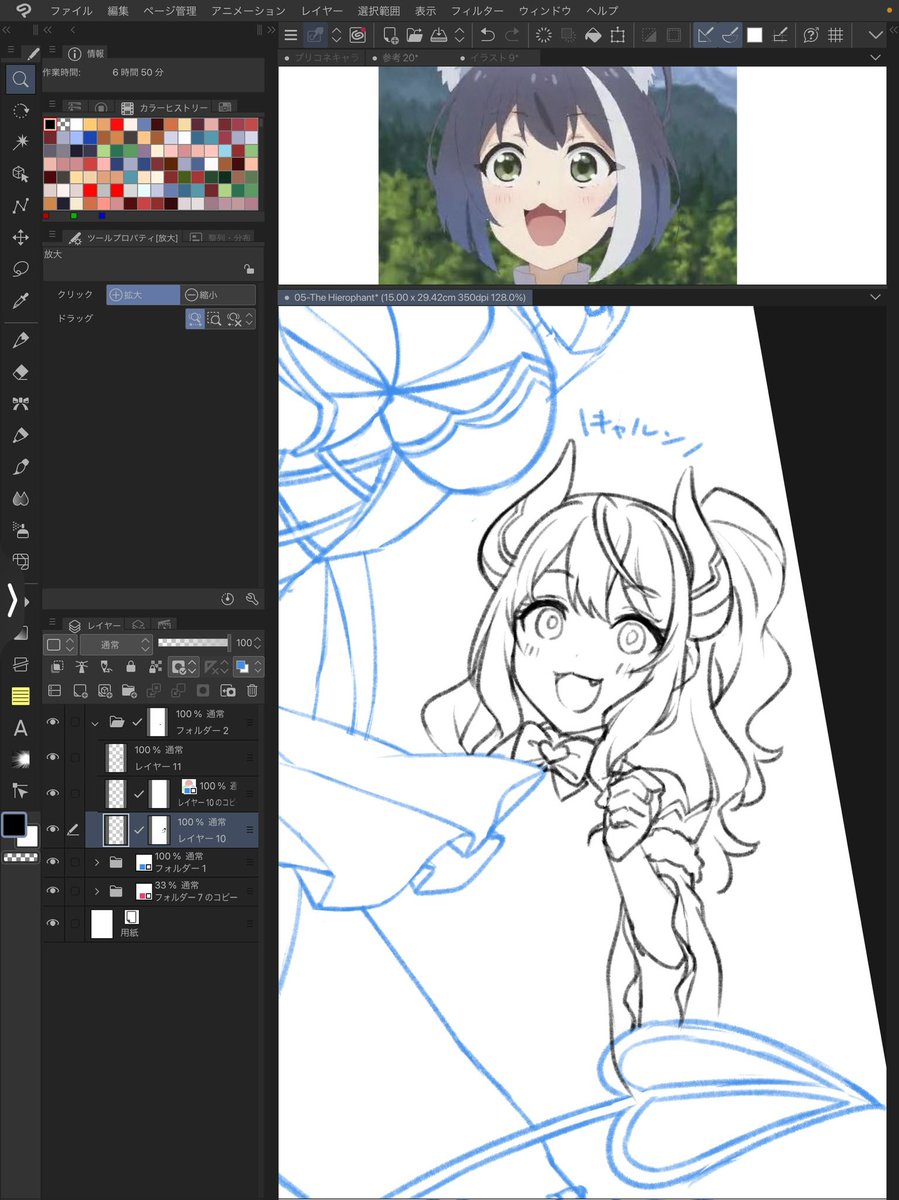This screenshot has height=1200, width=899.
Task: Hide the フォルダー 7 のコピー folder
Action: 53,891
